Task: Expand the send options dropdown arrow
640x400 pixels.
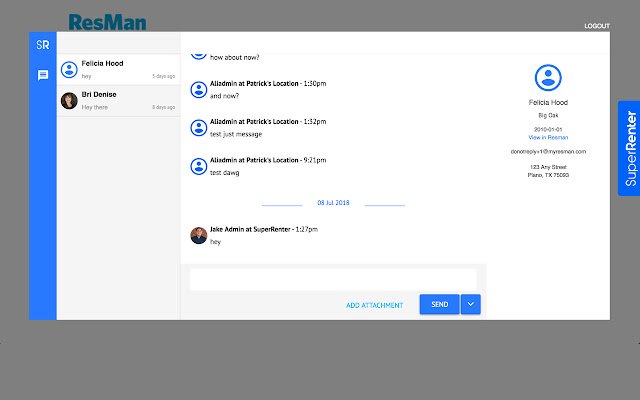Action: coord(471,304)
